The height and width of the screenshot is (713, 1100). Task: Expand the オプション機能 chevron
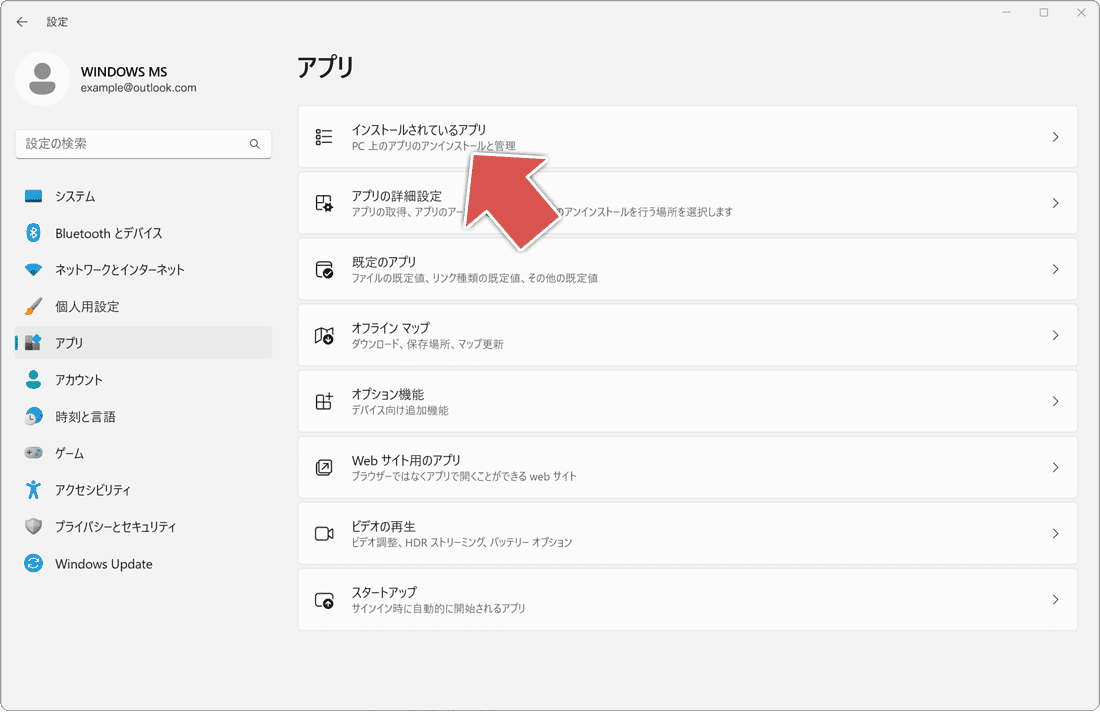tap(1055, 401)
